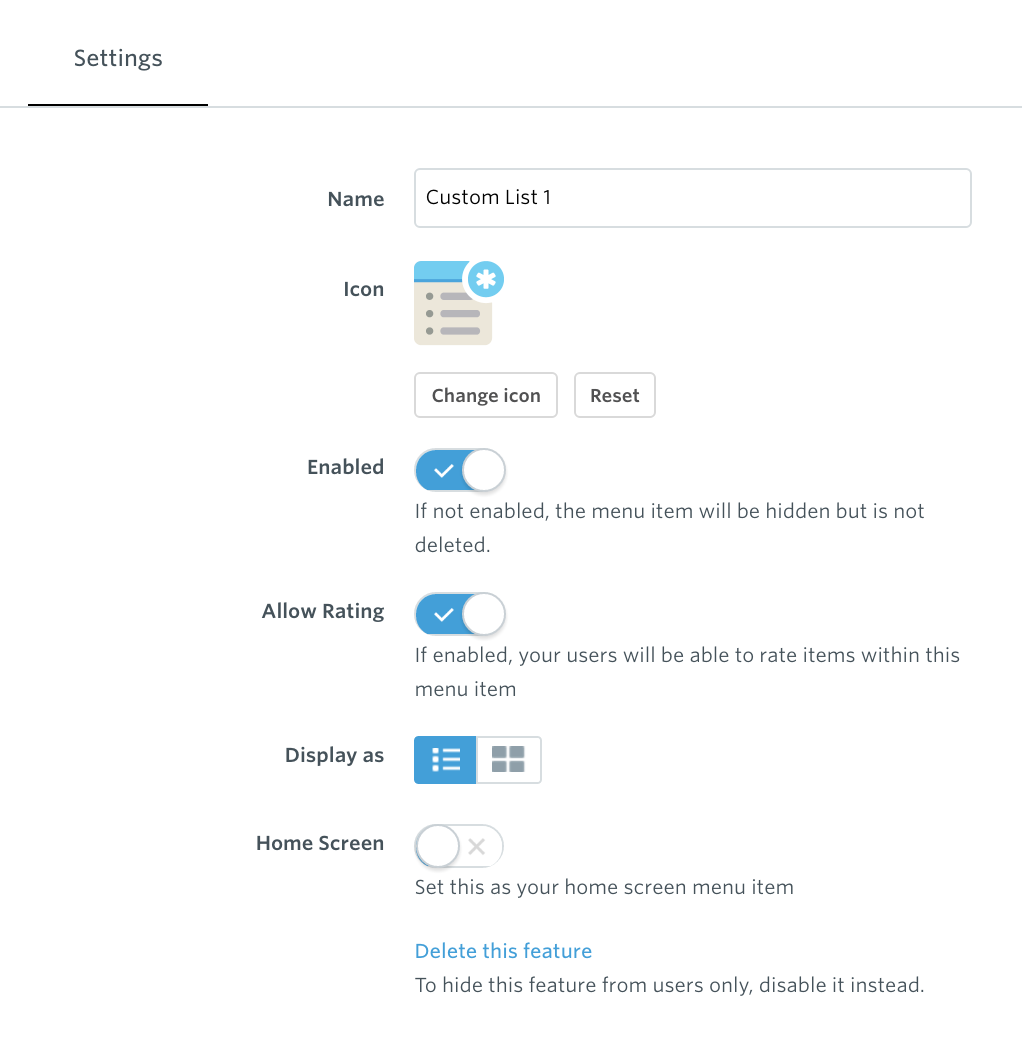Click the Reset icon button
This screenshot has width=1022, height=1048.
[615, 395]
